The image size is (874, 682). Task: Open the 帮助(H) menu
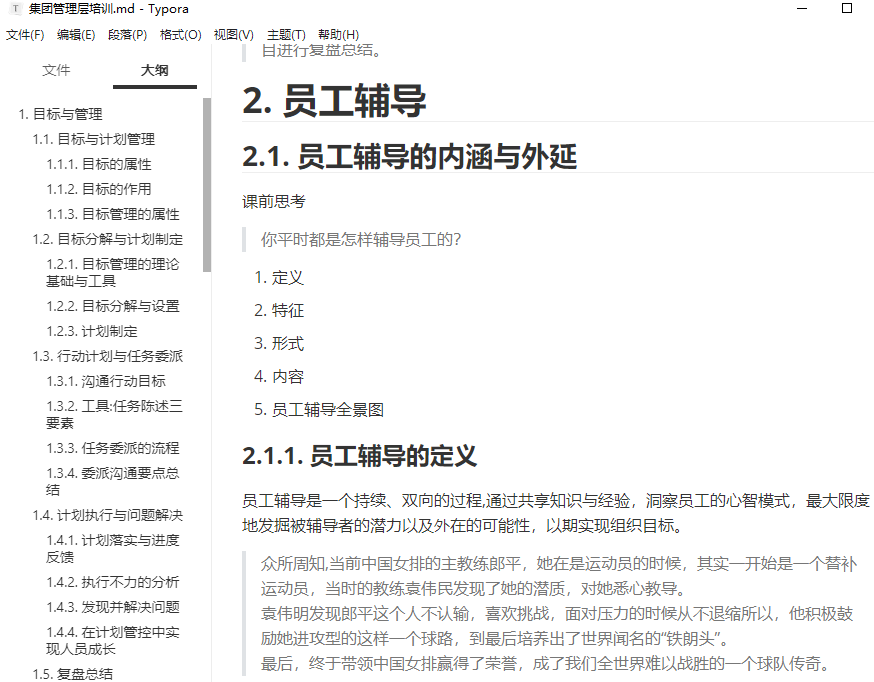[x=338, y=35]
